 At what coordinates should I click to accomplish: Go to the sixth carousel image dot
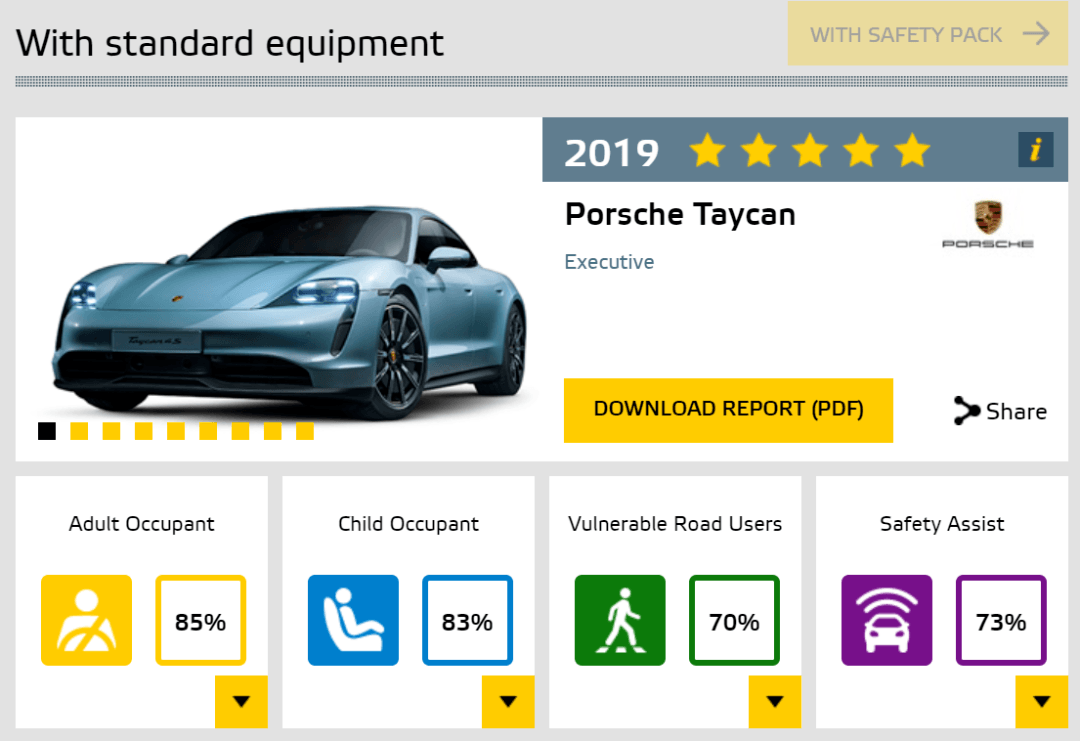tap(208, 431)
